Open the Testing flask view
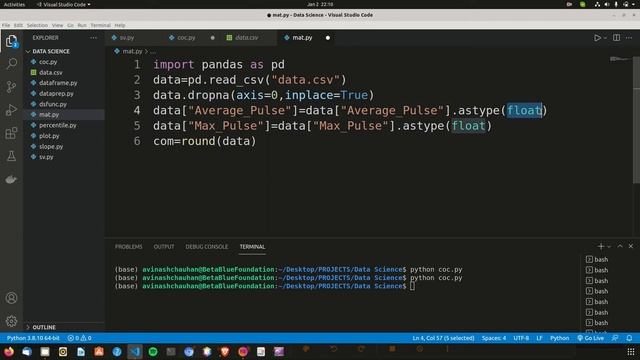The height and width of the screenshot is (360, 640). [11, 156]
